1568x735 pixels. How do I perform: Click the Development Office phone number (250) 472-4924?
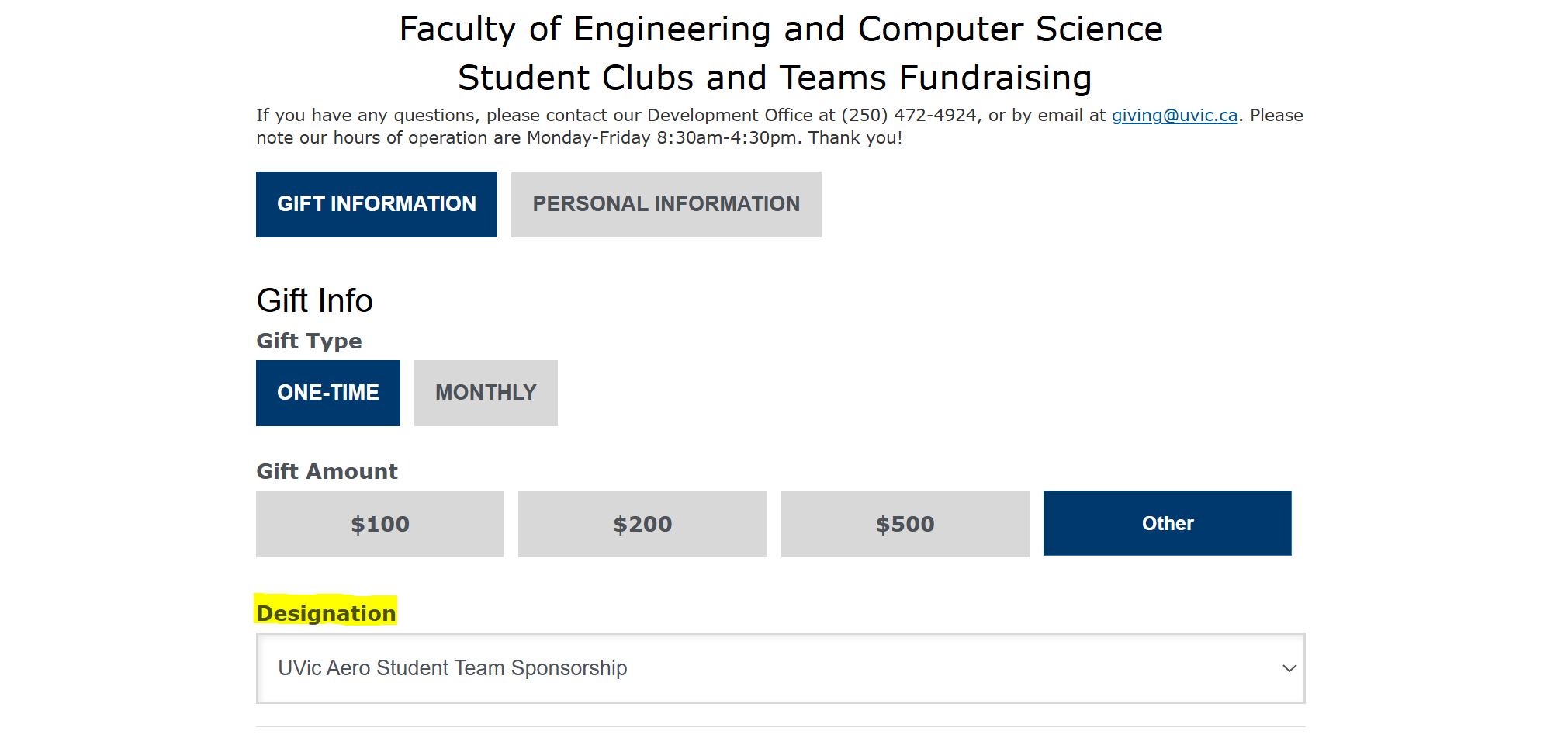909,116
